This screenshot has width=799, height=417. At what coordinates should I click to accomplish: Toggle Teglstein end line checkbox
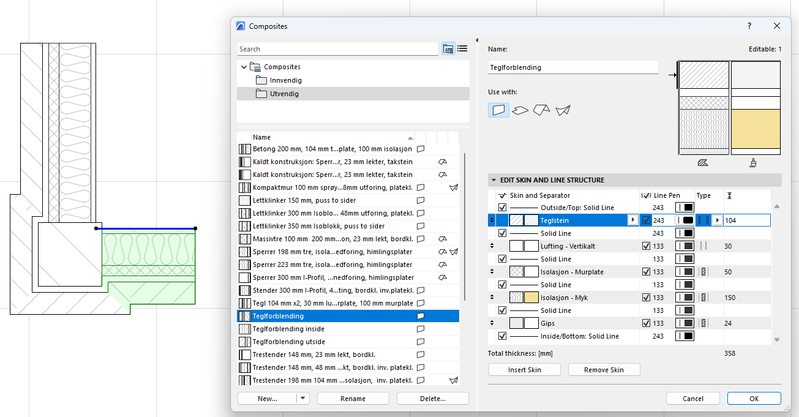[646, 221]
